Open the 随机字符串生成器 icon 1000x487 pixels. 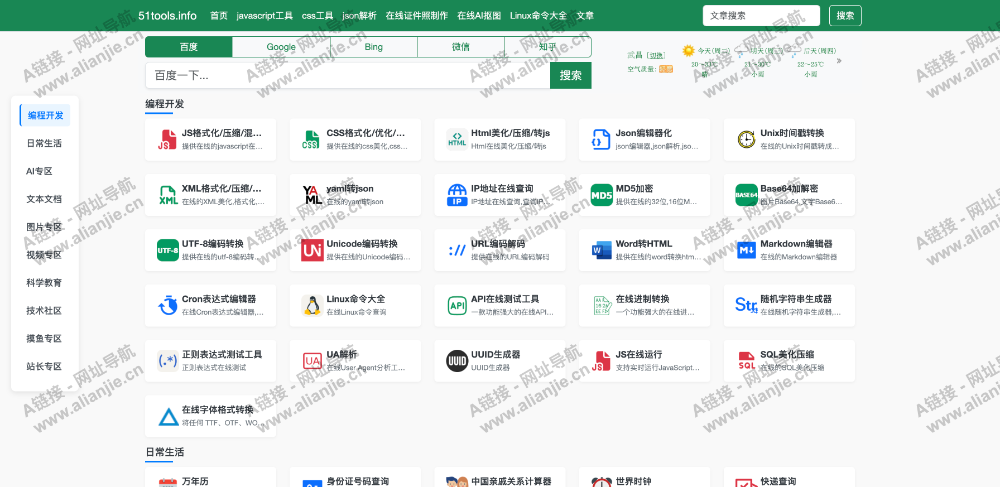746,306
